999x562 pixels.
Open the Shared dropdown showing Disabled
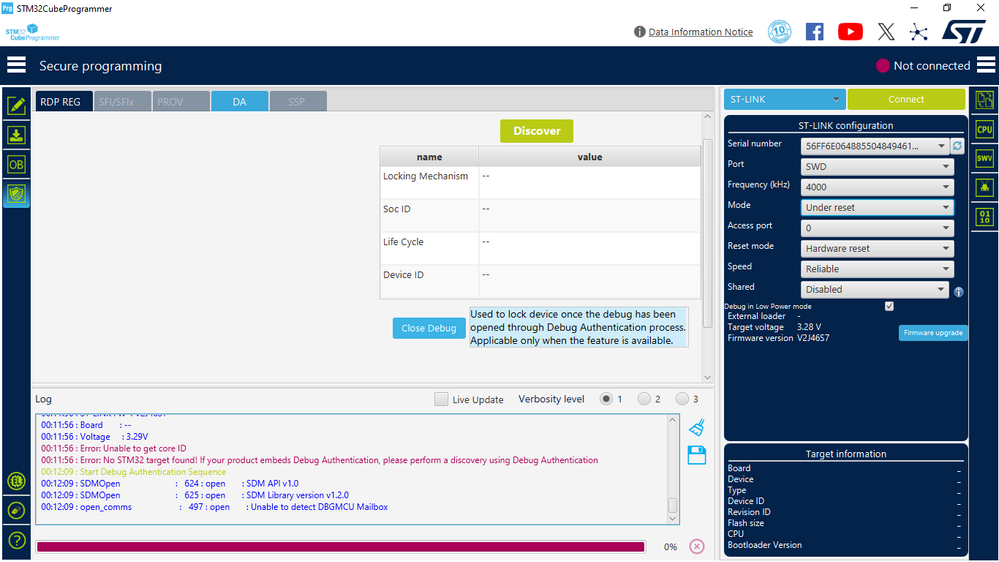874,289
